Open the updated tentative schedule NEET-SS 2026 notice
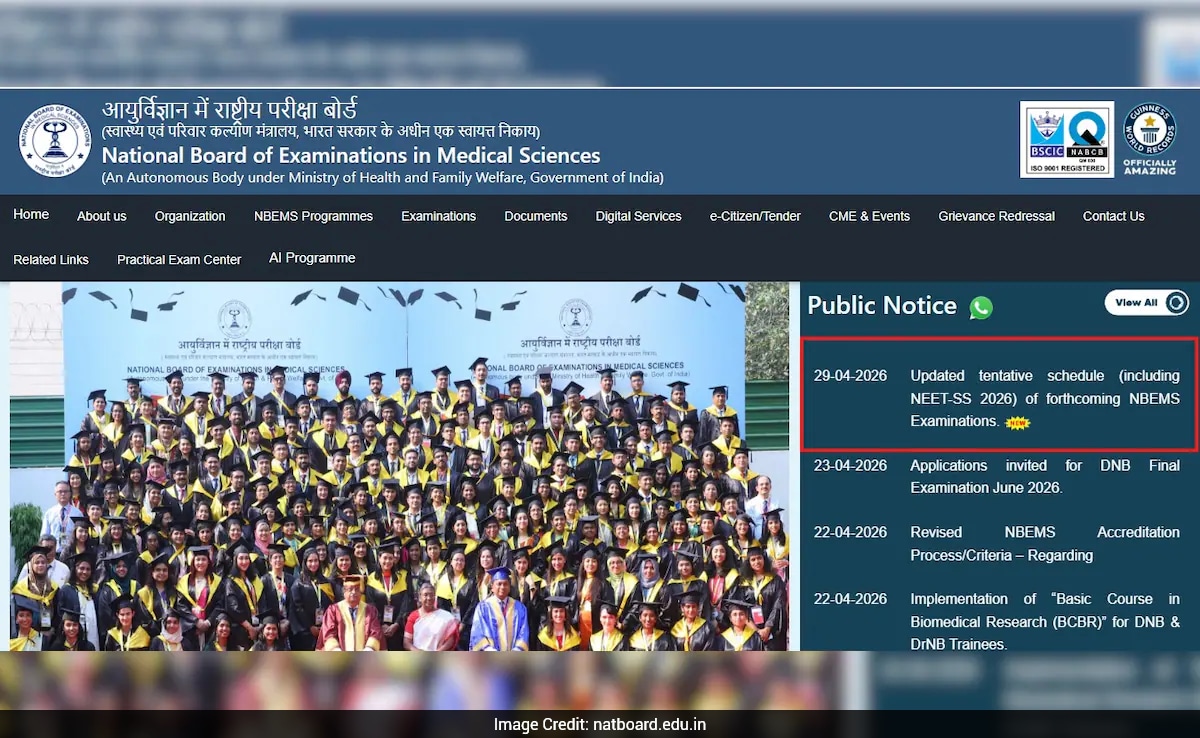Image resolution: width=1200 pixels, height=738 pixels. 1044,398
